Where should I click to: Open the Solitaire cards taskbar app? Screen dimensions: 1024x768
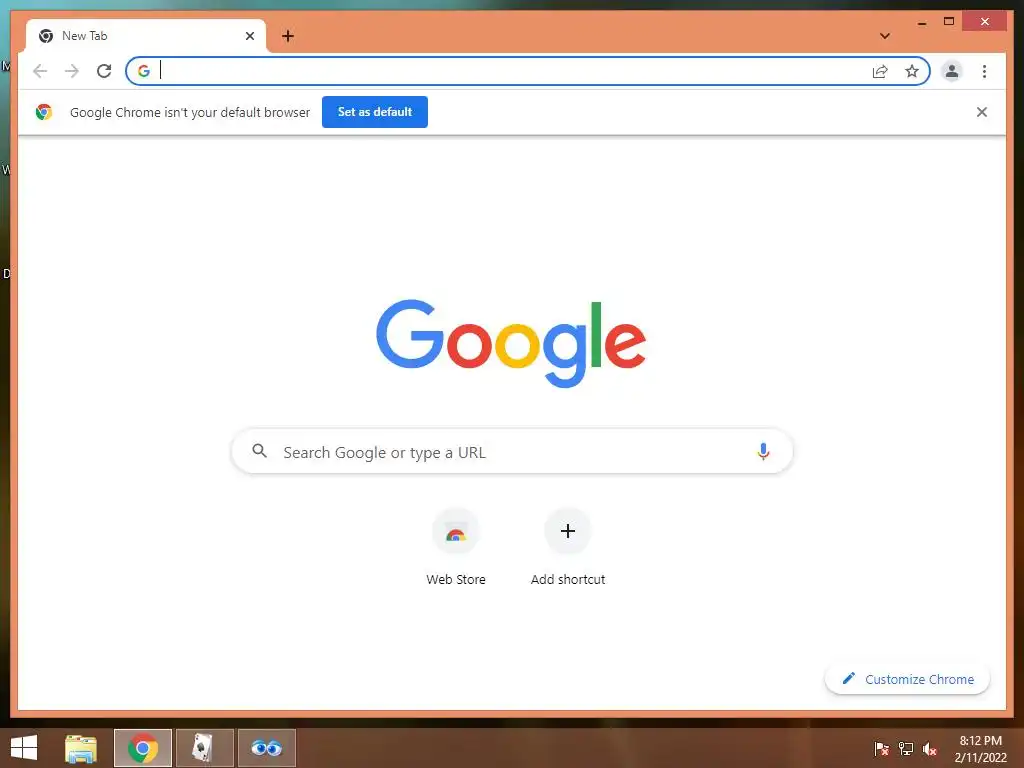coord(204,748)
